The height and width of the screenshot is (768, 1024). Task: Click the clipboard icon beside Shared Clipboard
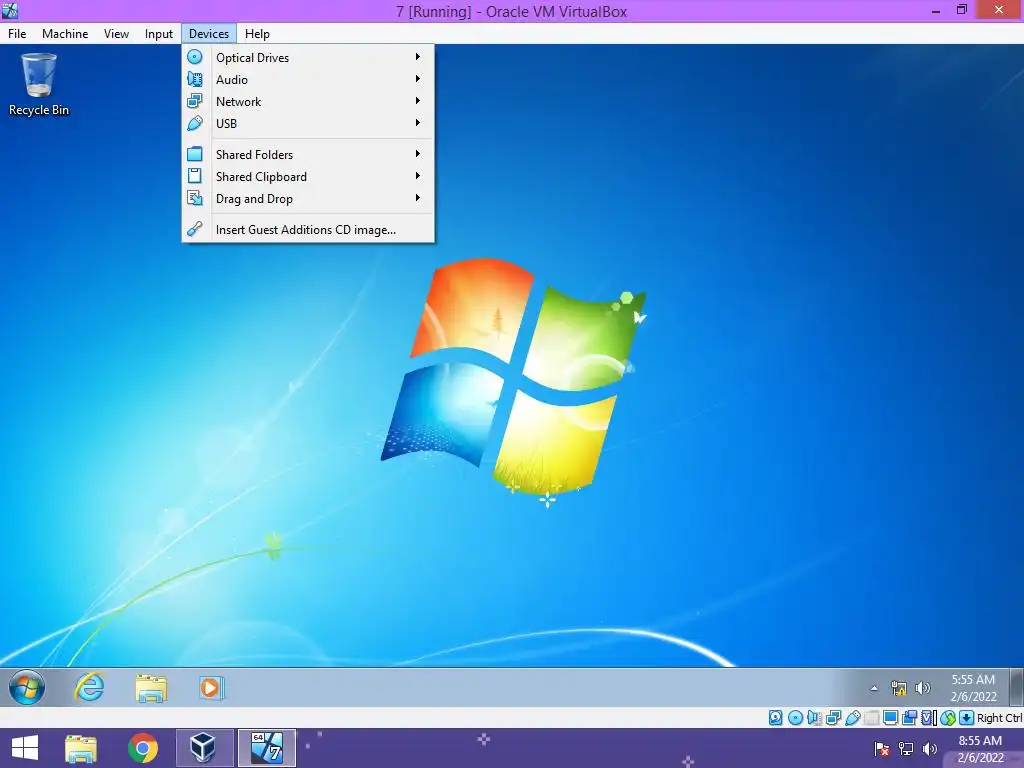tap(195, 176)
